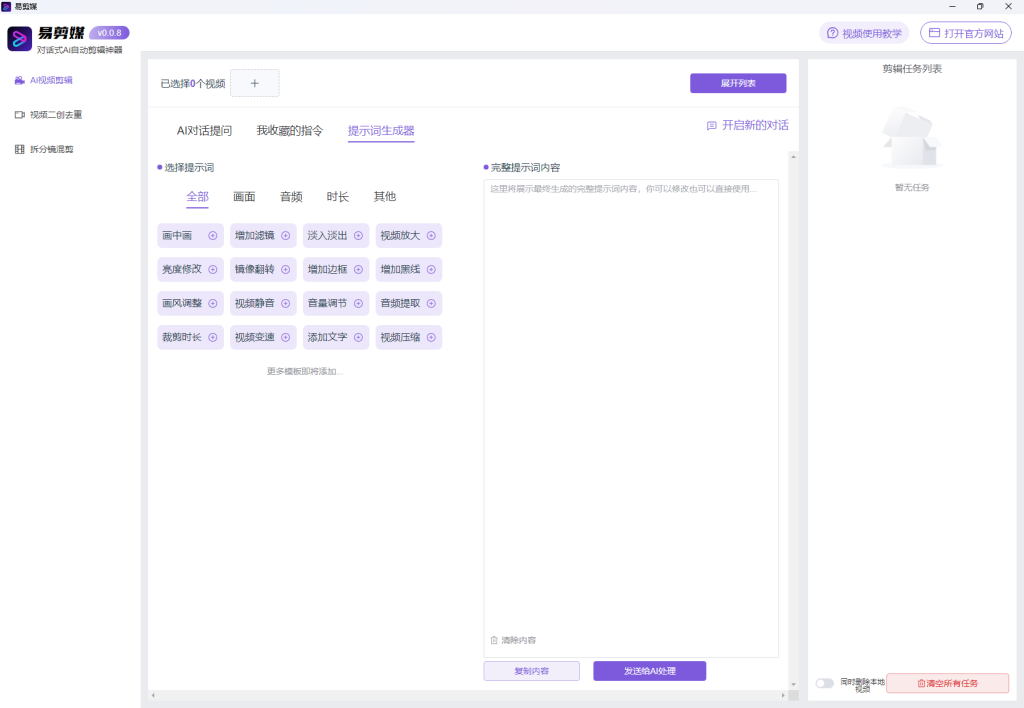Click the 更多模板即将添加 text
This screenshot has height=708, width=1024.
304,372
